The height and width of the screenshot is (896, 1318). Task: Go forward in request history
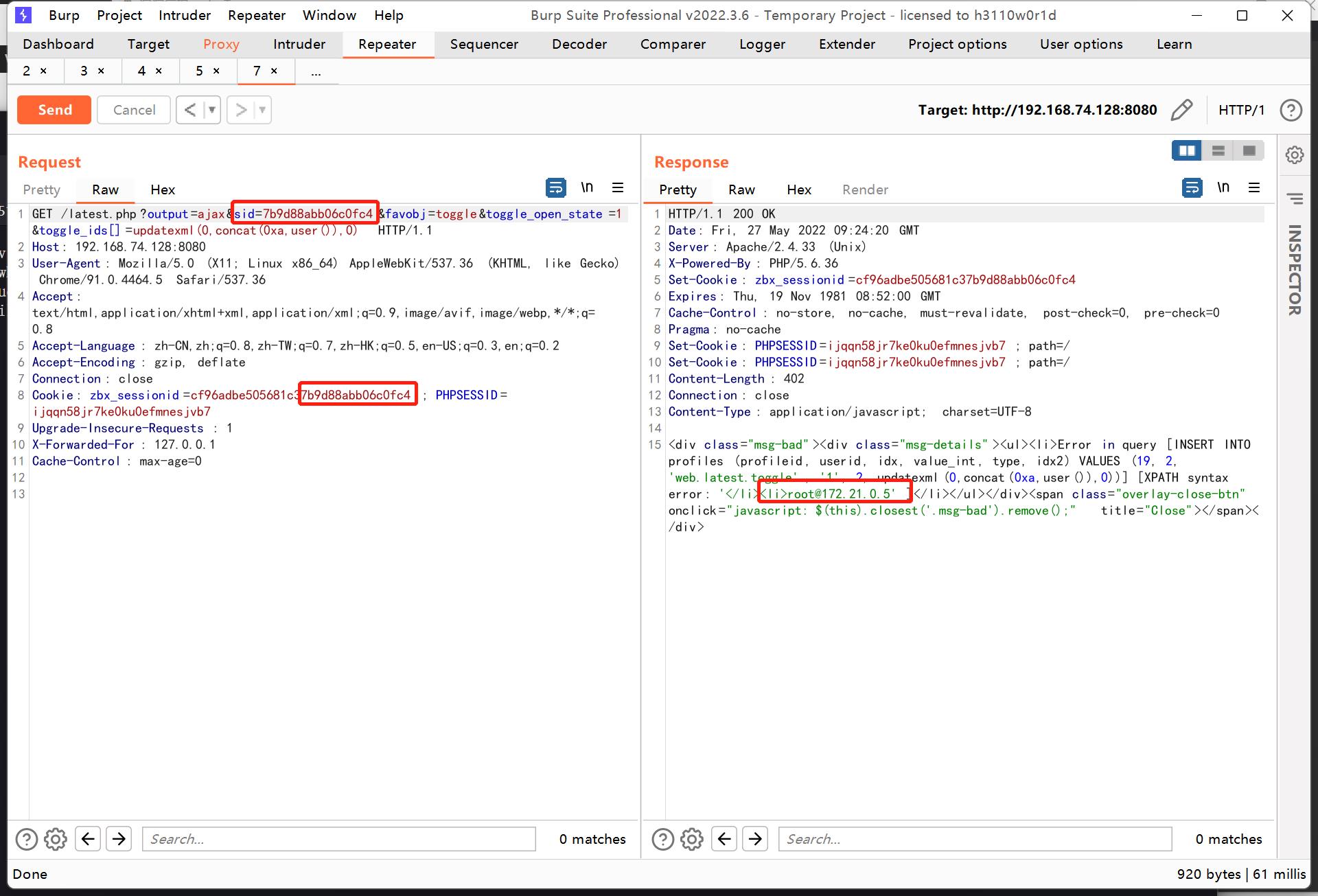pyautogui.click(x=241, y=110)
